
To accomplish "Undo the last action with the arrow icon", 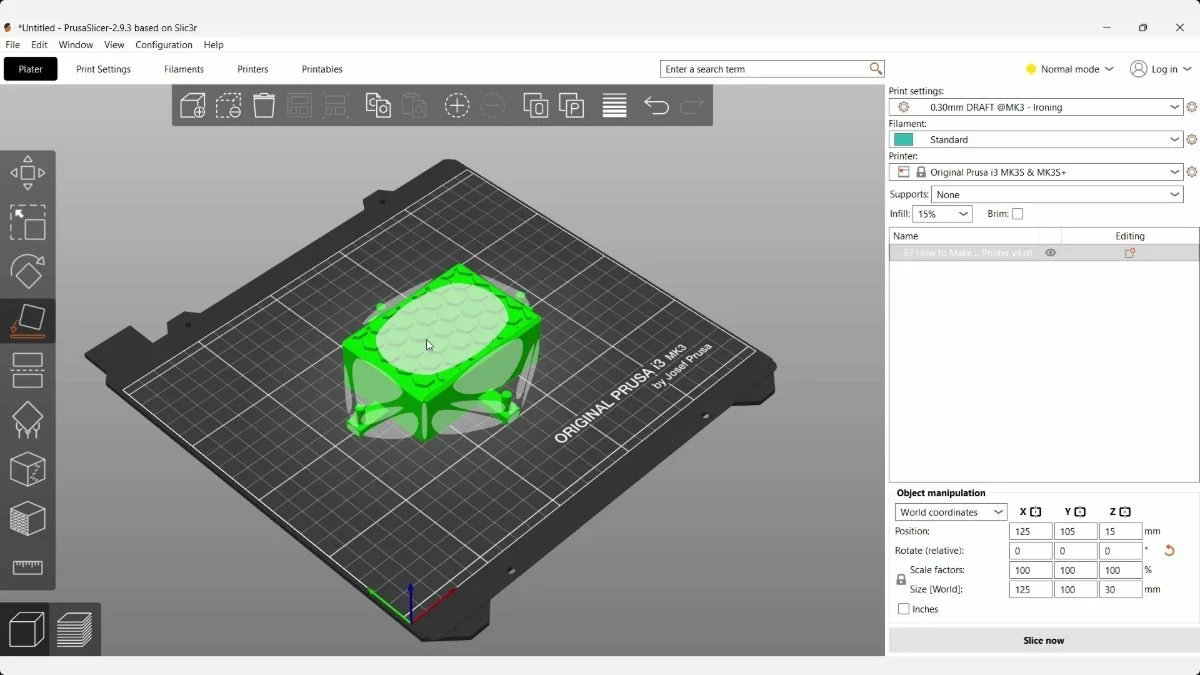I will pyautogui.click(x=656, y=105).
